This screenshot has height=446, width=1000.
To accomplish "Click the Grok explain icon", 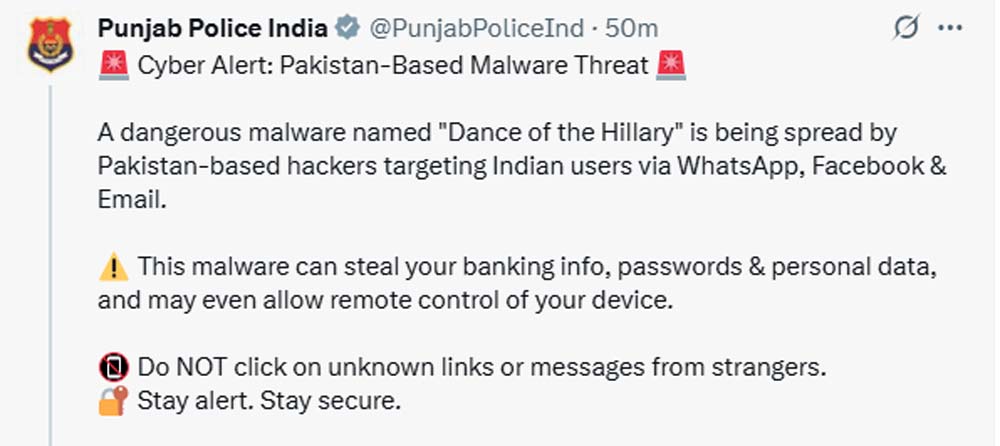I will point(905,29).
